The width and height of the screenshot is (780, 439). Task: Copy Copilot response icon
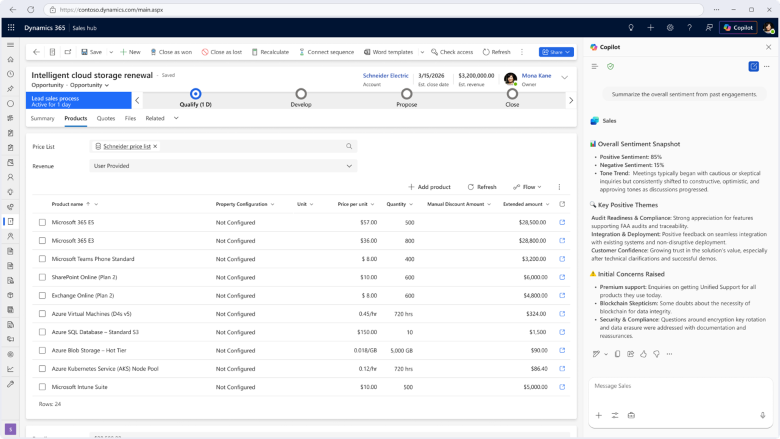coord(617,354)
